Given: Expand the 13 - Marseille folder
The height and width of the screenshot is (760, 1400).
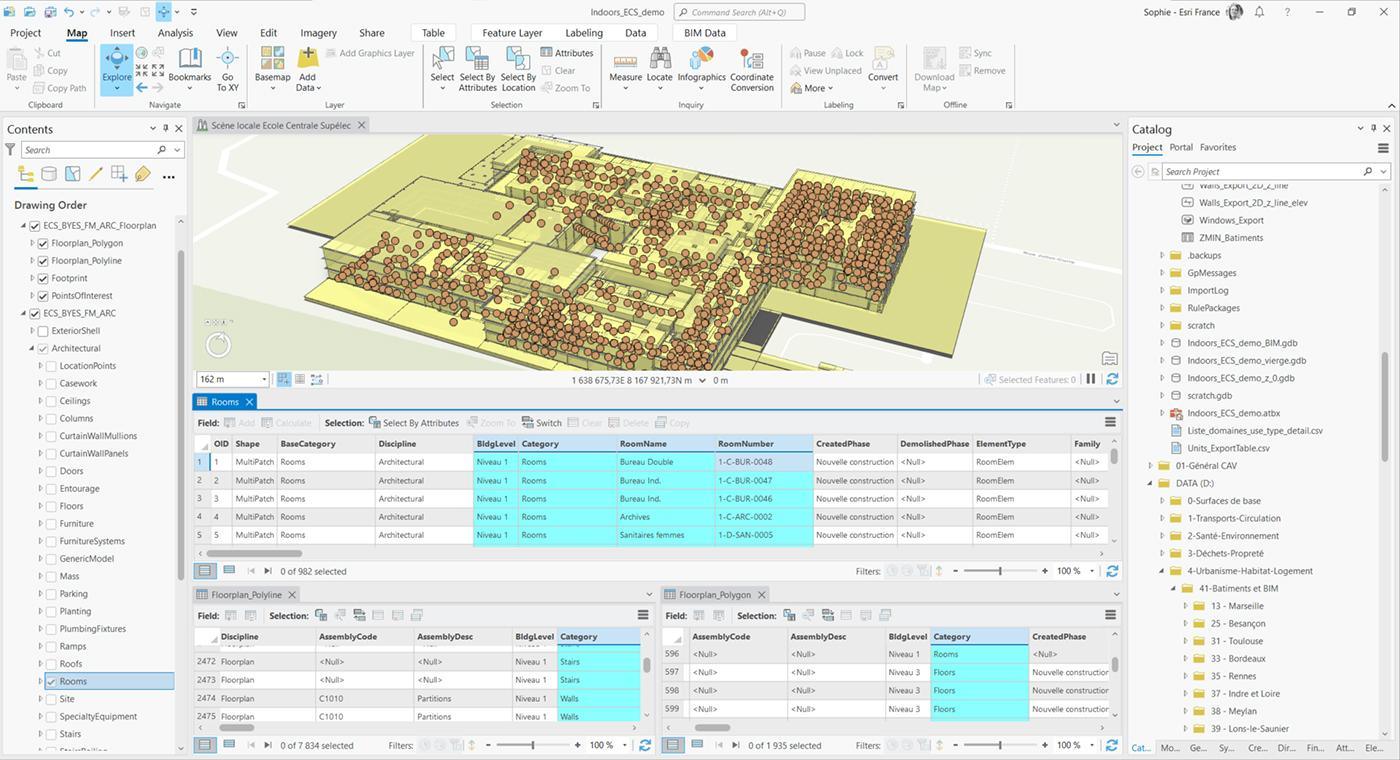Looking at the screenshot, I should 1186,606.
